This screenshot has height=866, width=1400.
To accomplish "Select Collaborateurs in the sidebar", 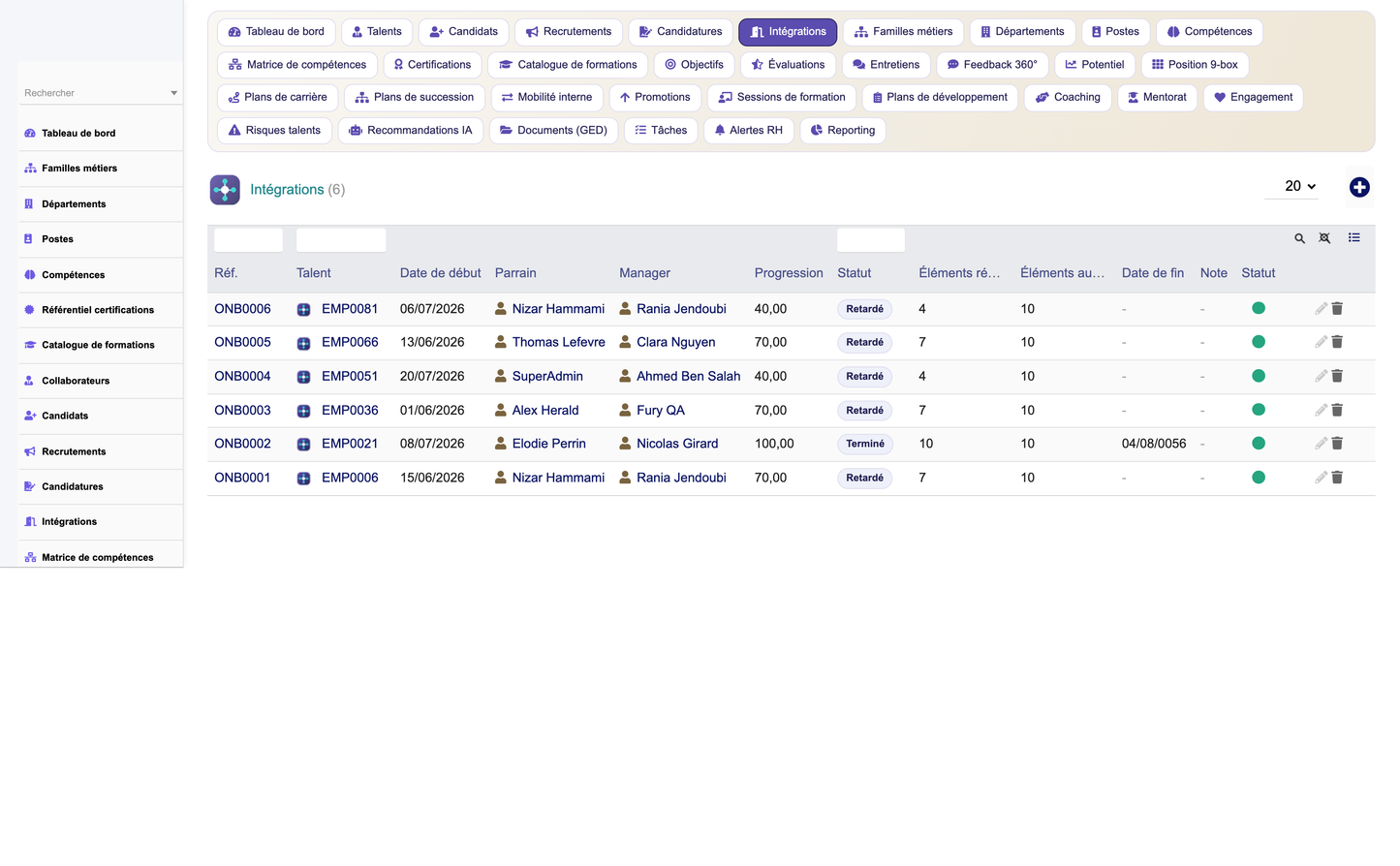I will (x=76, y=381).
